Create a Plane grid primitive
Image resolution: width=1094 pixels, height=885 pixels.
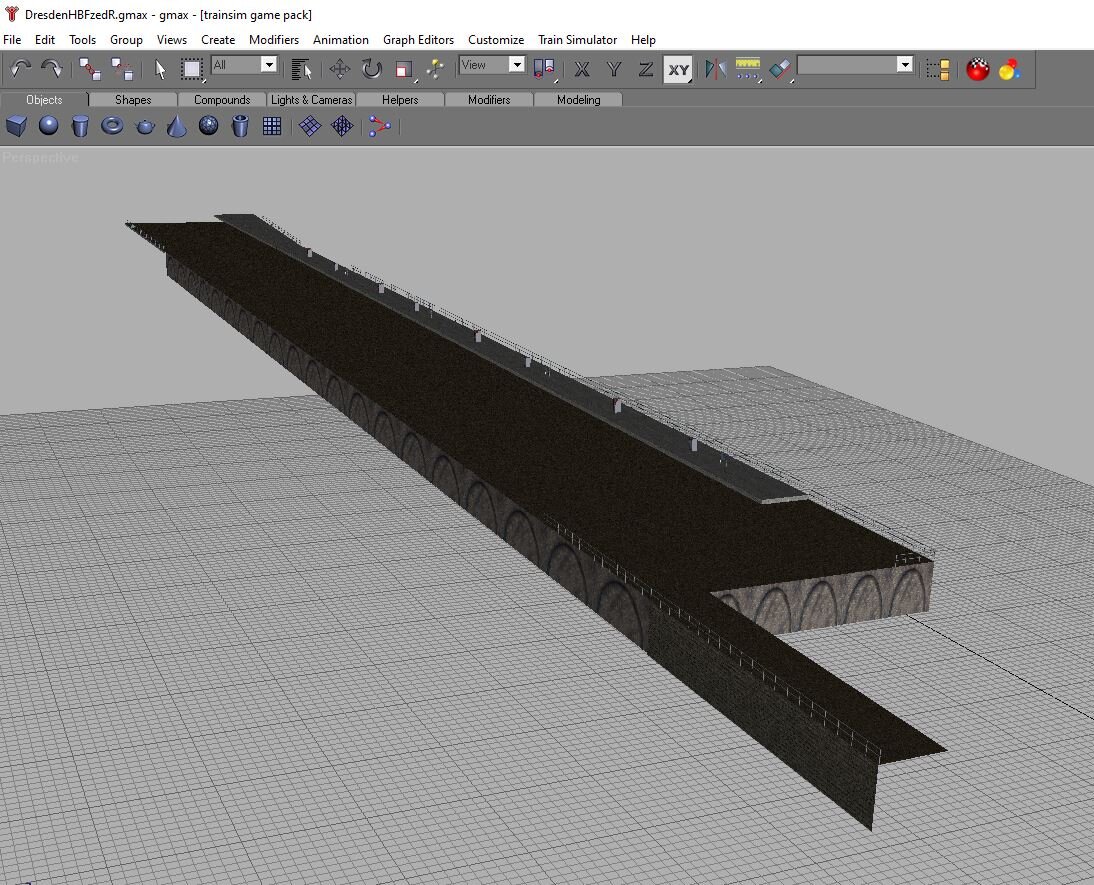pos(272,126)
